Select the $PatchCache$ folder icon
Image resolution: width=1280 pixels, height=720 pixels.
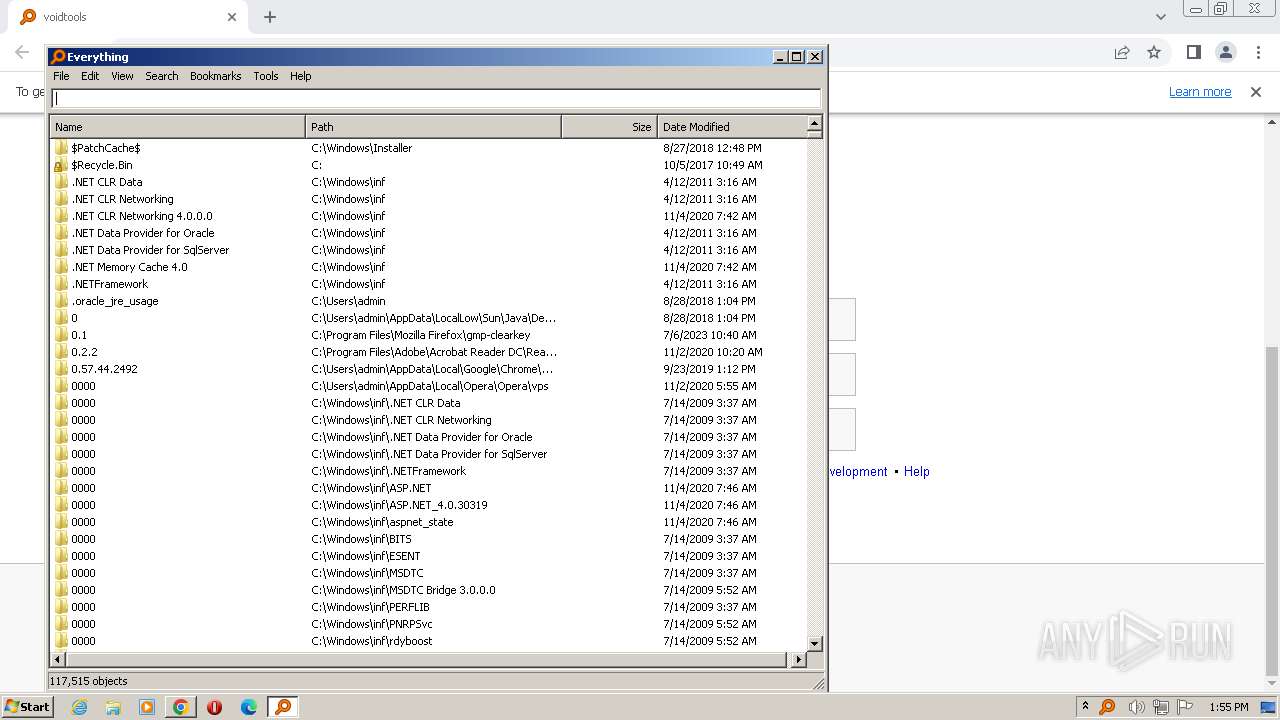pyautogui.click(x=61, y=148)
